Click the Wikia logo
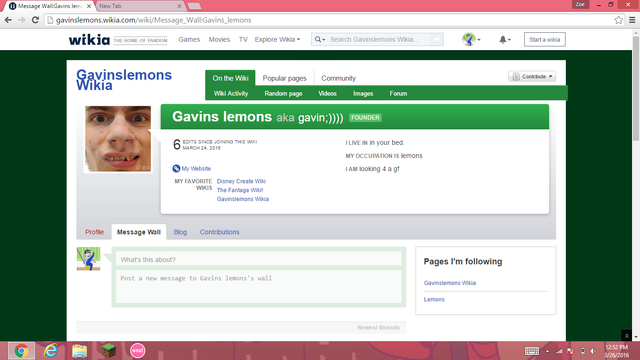 pos(89,40)
